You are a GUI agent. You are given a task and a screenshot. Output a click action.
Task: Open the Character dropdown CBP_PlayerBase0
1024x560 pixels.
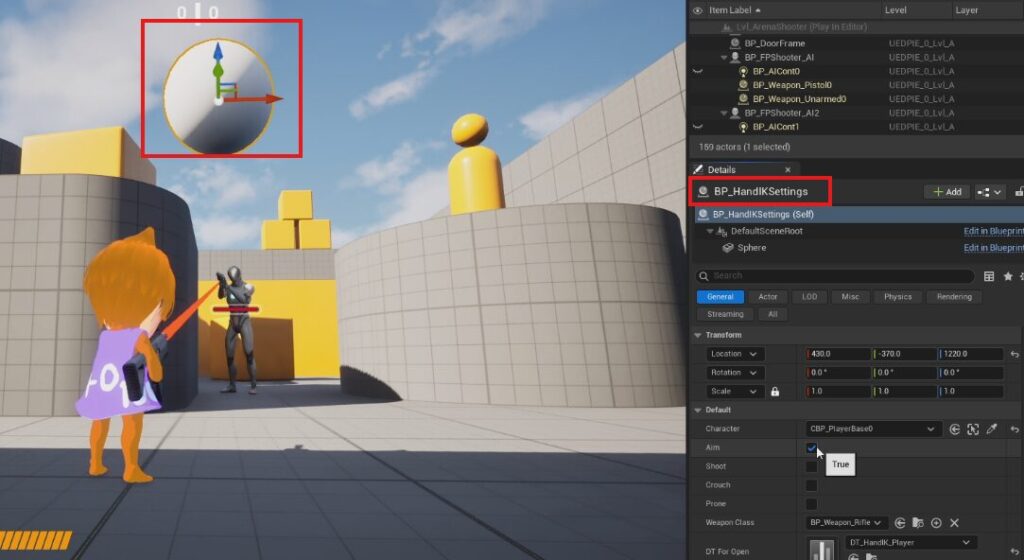click(873, 429)
